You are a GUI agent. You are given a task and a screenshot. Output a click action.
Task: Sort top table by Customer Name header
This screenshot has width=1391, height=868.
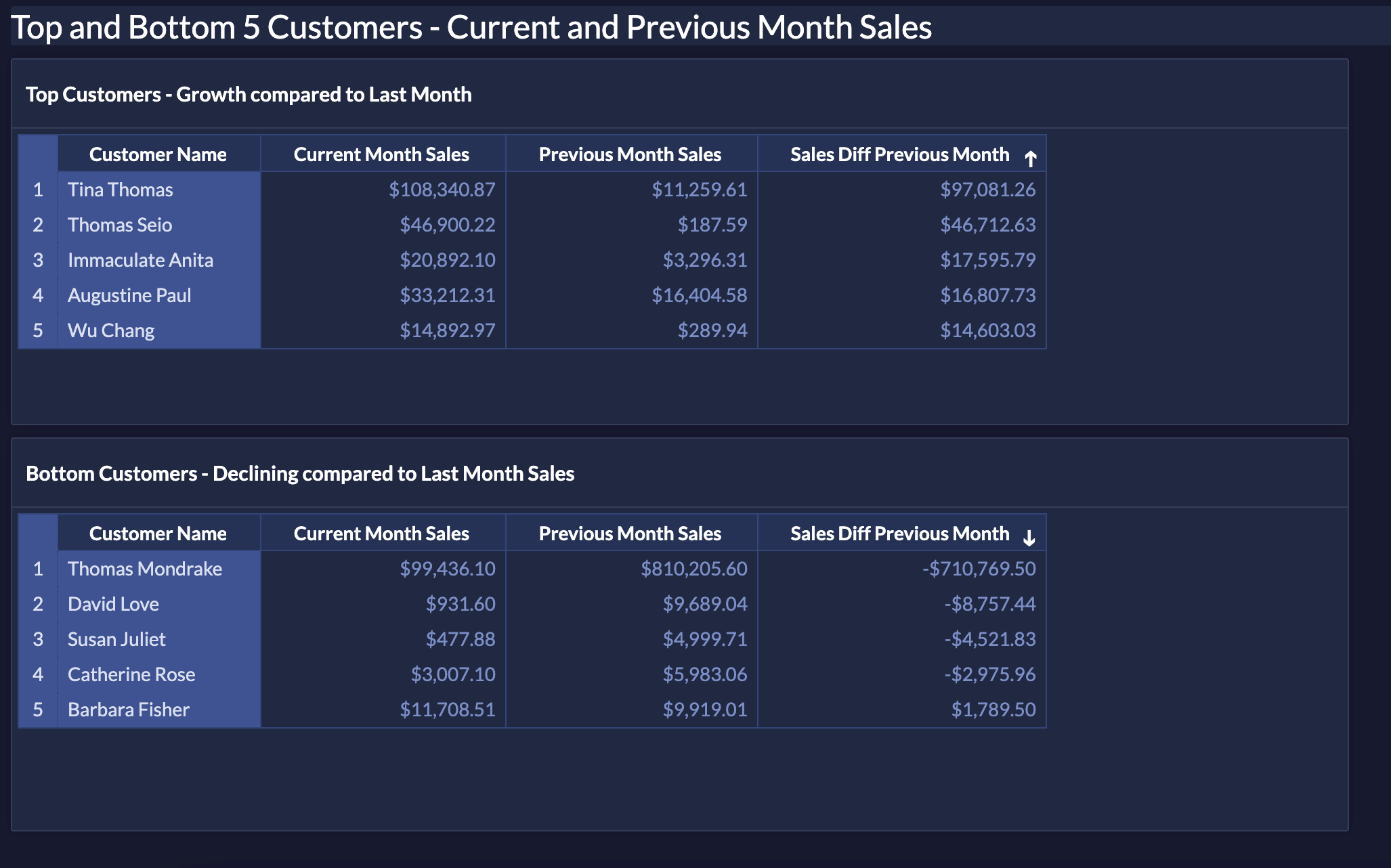158,154
